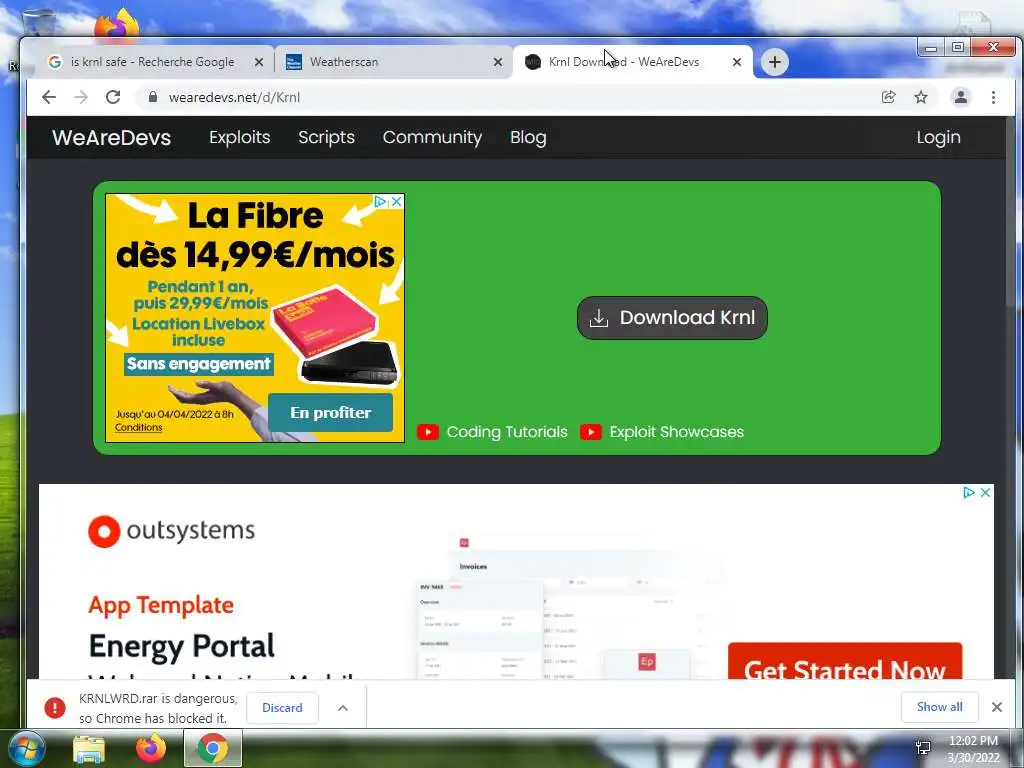Open Exploit Showcases YouTube link
This screenshot has height=768, width=1024.
pos(662,432)
